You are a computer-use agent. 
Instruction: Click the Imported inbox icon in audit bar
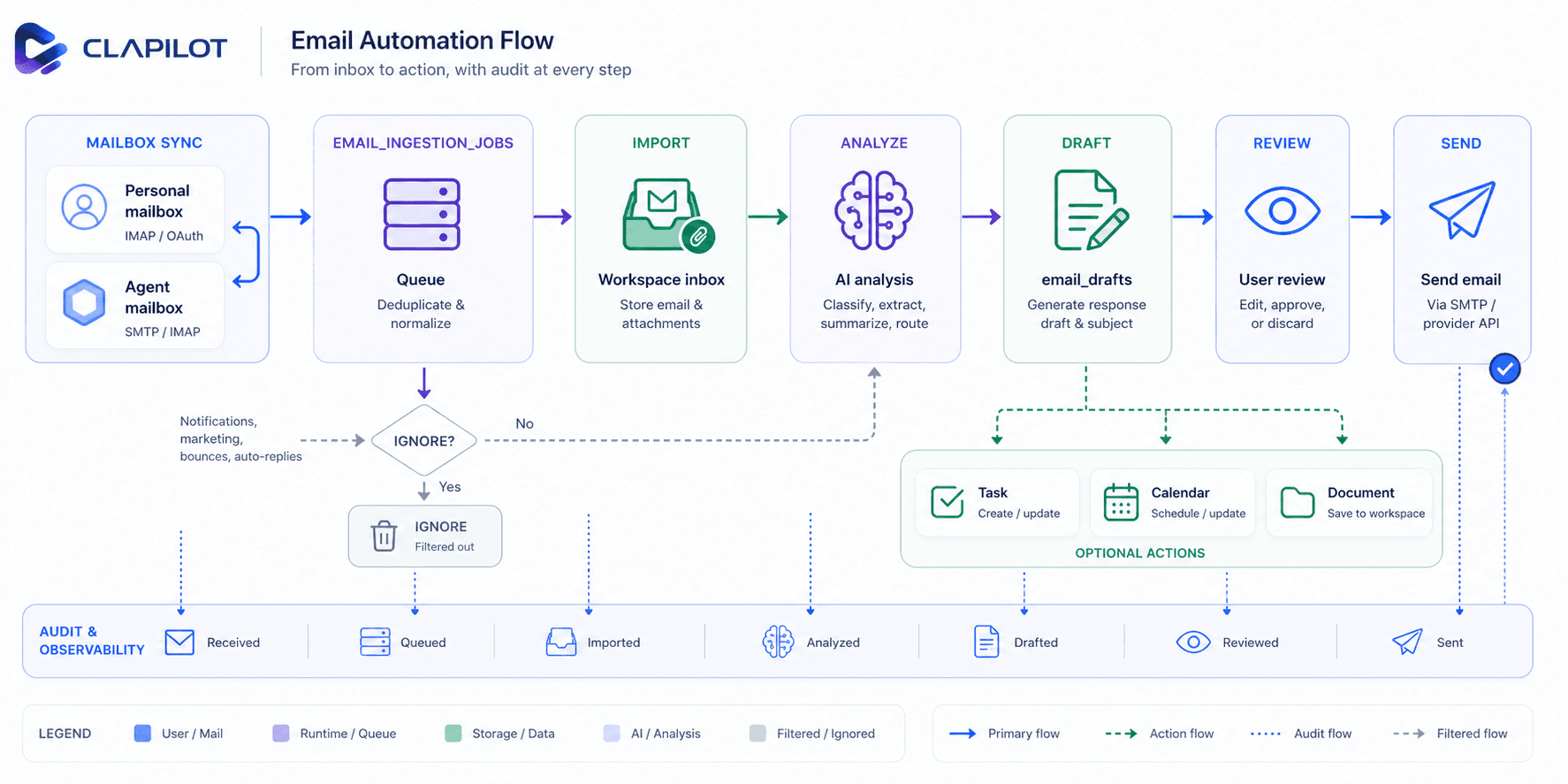click(561, 642)
